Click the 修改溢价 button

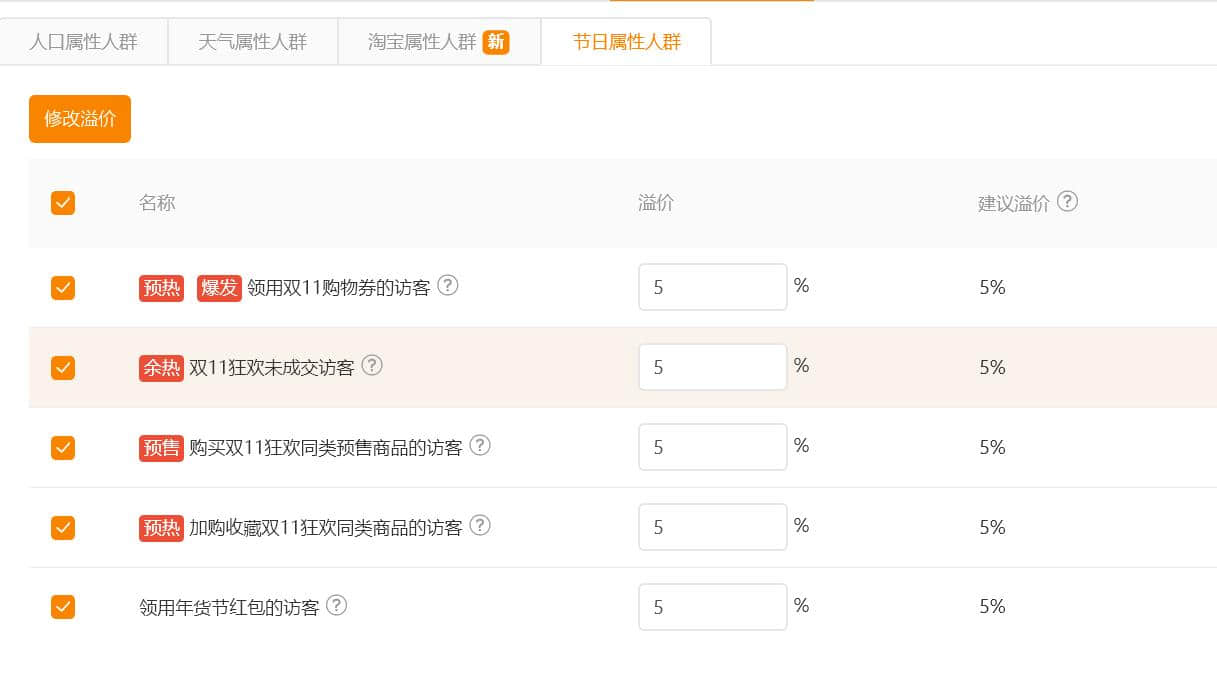(80, 119)
